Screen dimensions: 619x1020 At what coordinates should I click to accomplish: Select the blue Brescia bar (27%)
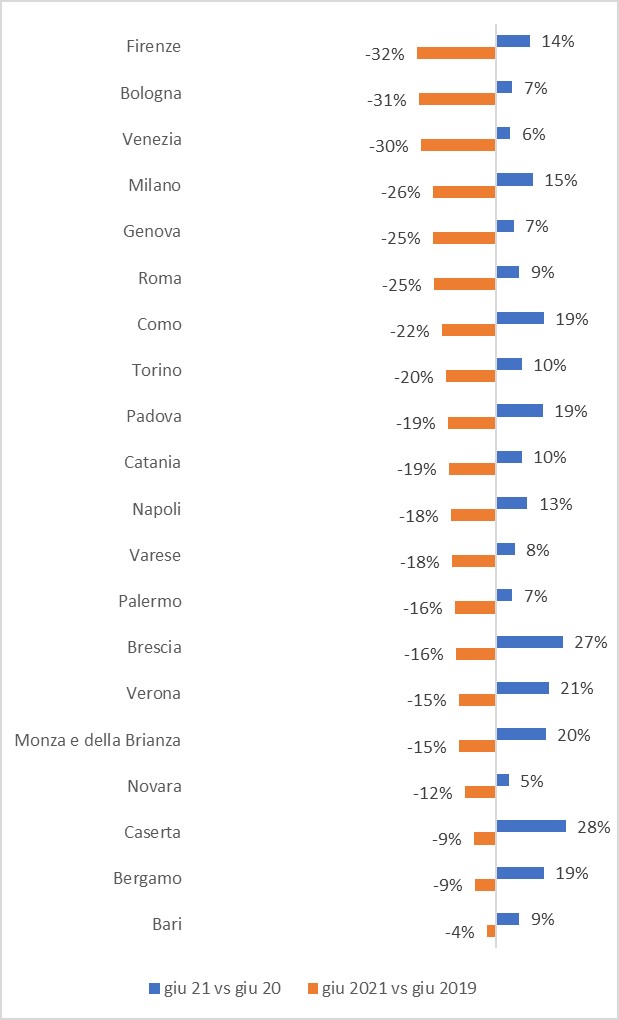[530, 642]
